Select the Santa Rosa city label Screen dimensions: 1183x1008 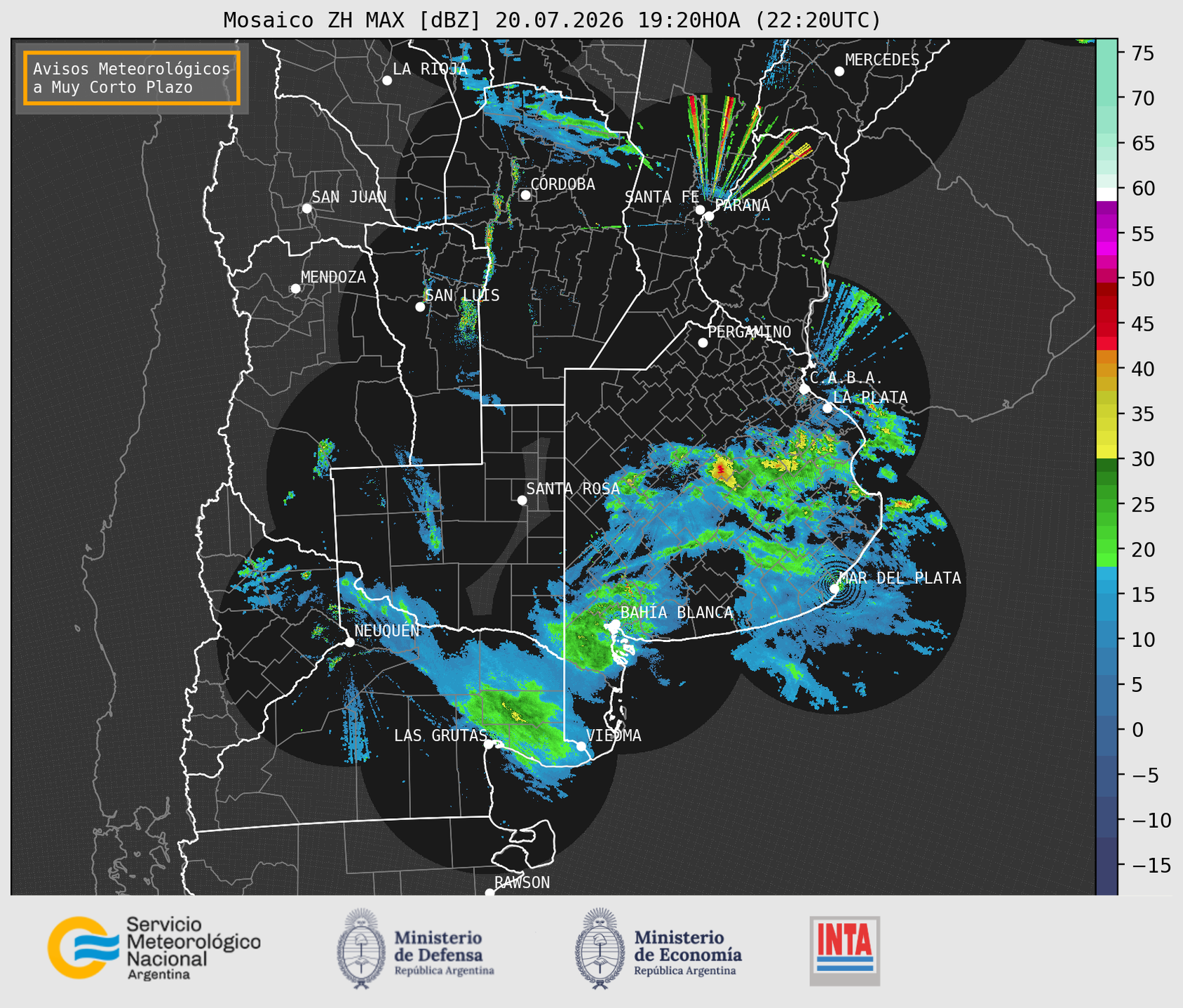573,489
